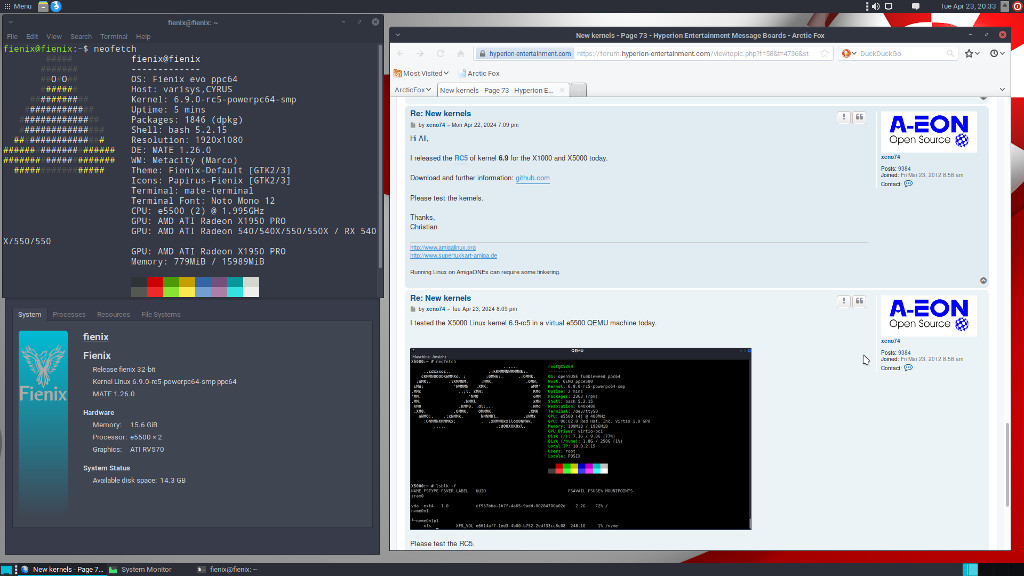Viewport: 1024px width, 576px height.
Task: Open the terminal Edit menu
Action: pyautogui.click(x=32, y=37)
